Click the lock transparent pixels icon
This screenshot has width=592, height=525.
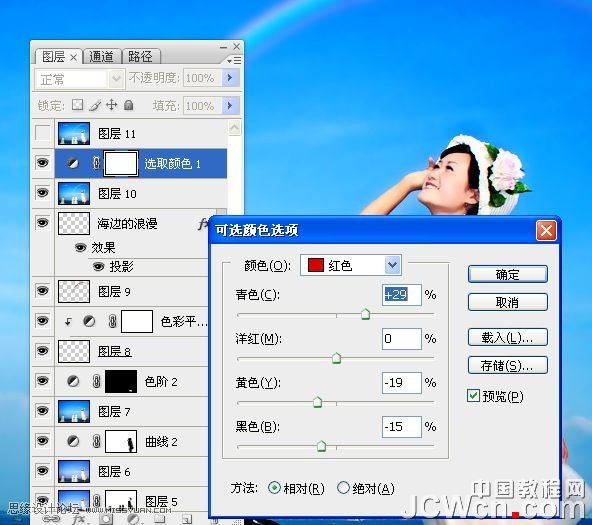click(77, 105)
